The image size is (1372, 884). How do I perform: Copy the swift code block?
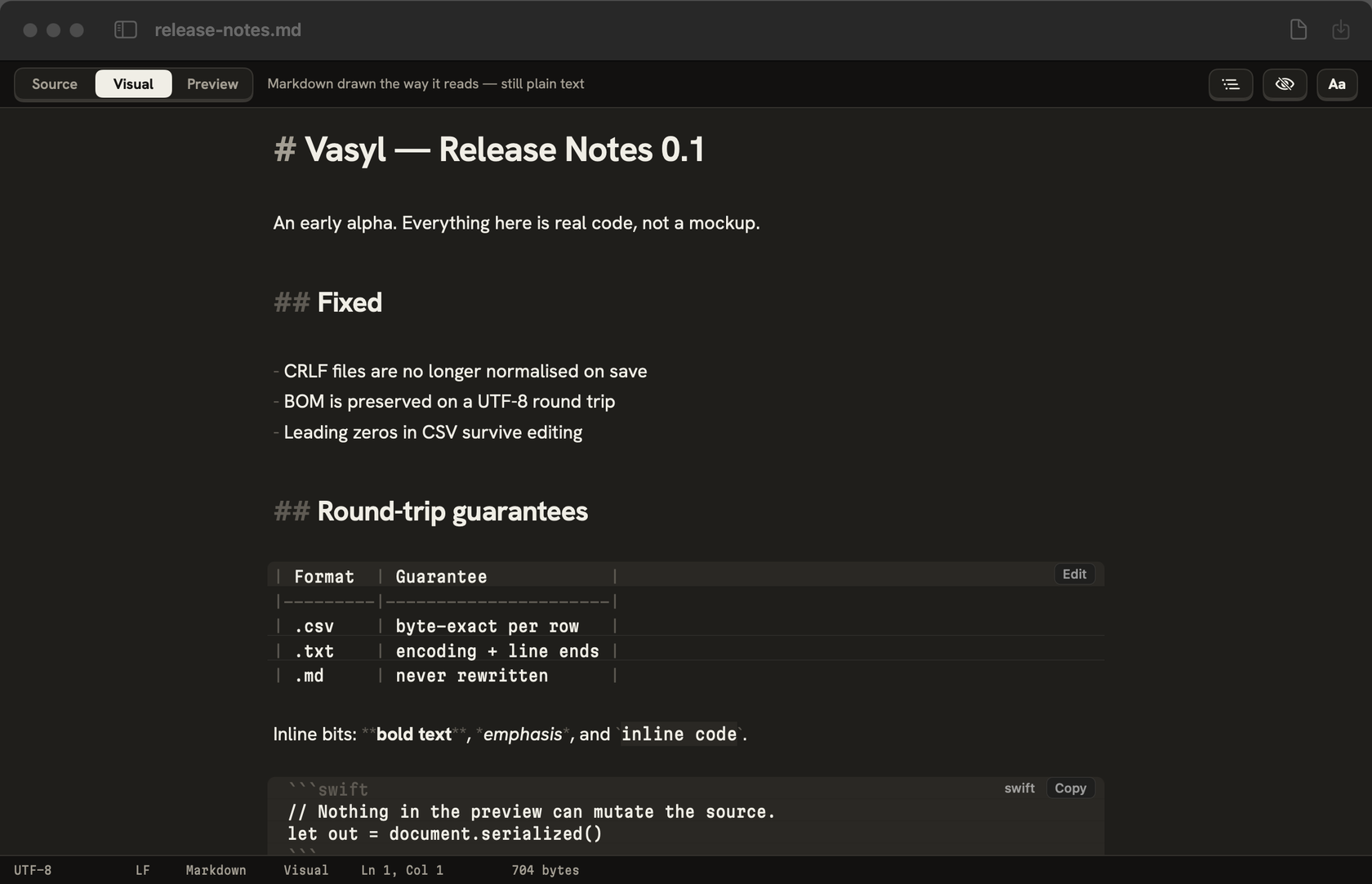(1070, 788)
